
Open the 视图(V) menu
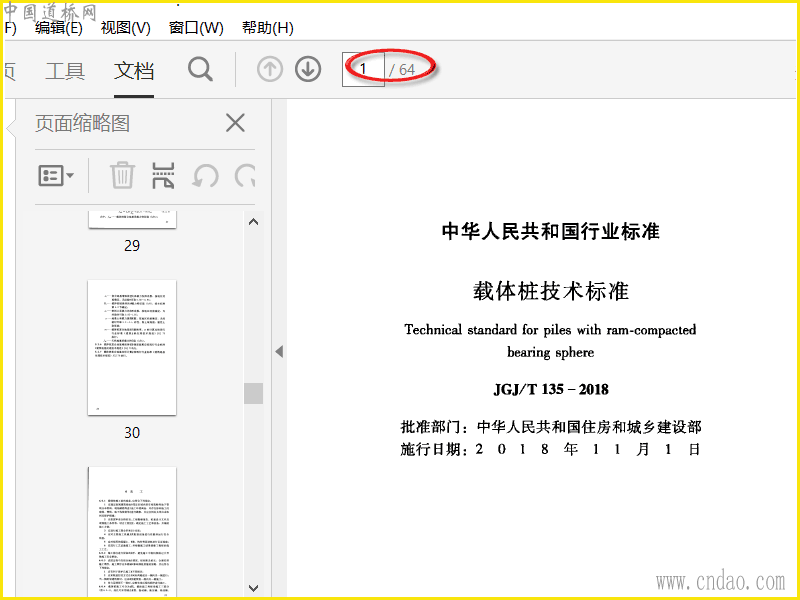[126, 28]
